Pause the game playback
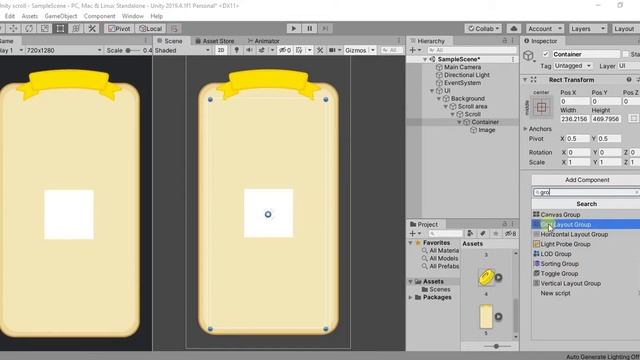Viewport: 640px width, 360px height. click(309, 29)
